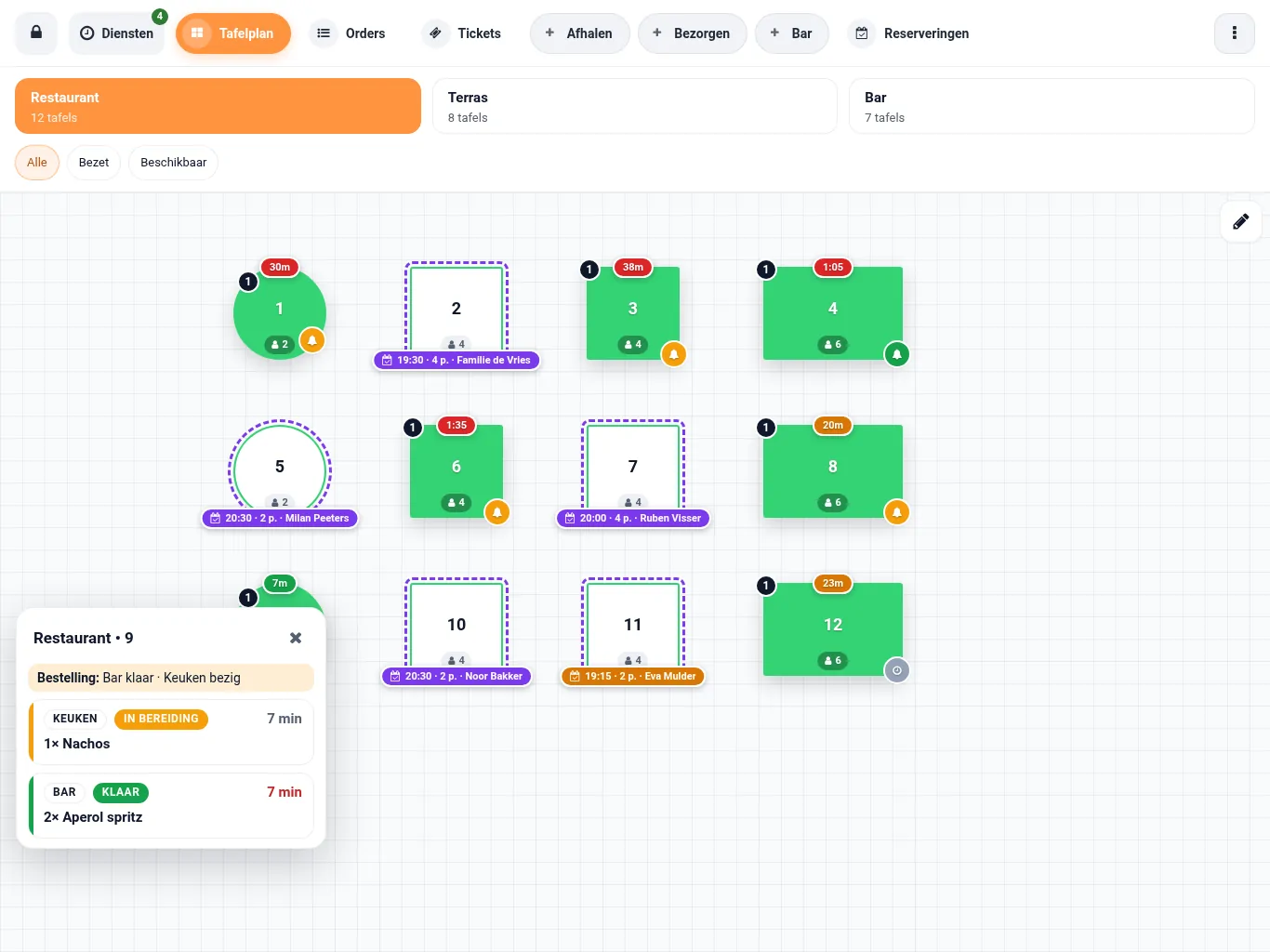Screen dimensions: 1270x952
Task: Add a new Bezorgen order
Action: (692, 33)
